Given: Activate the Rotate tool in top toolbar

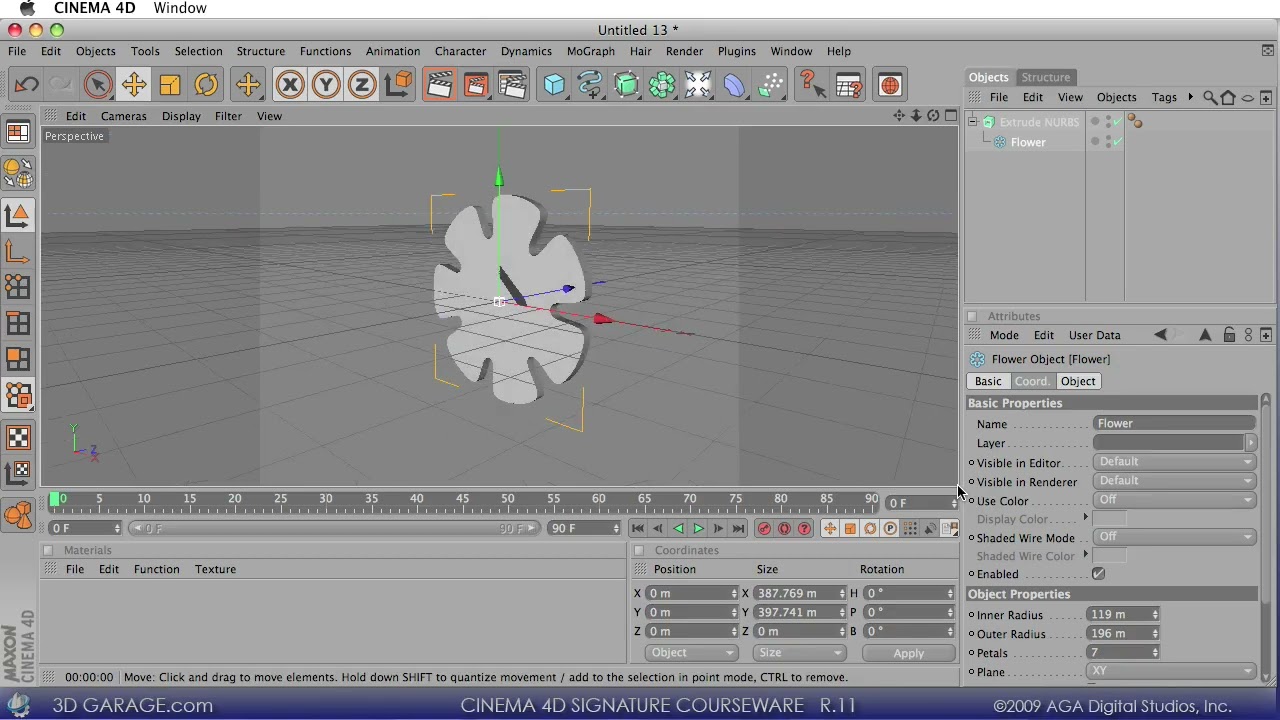Looking at the screenshot, I should pyautogui.click(x=205, y=85).
